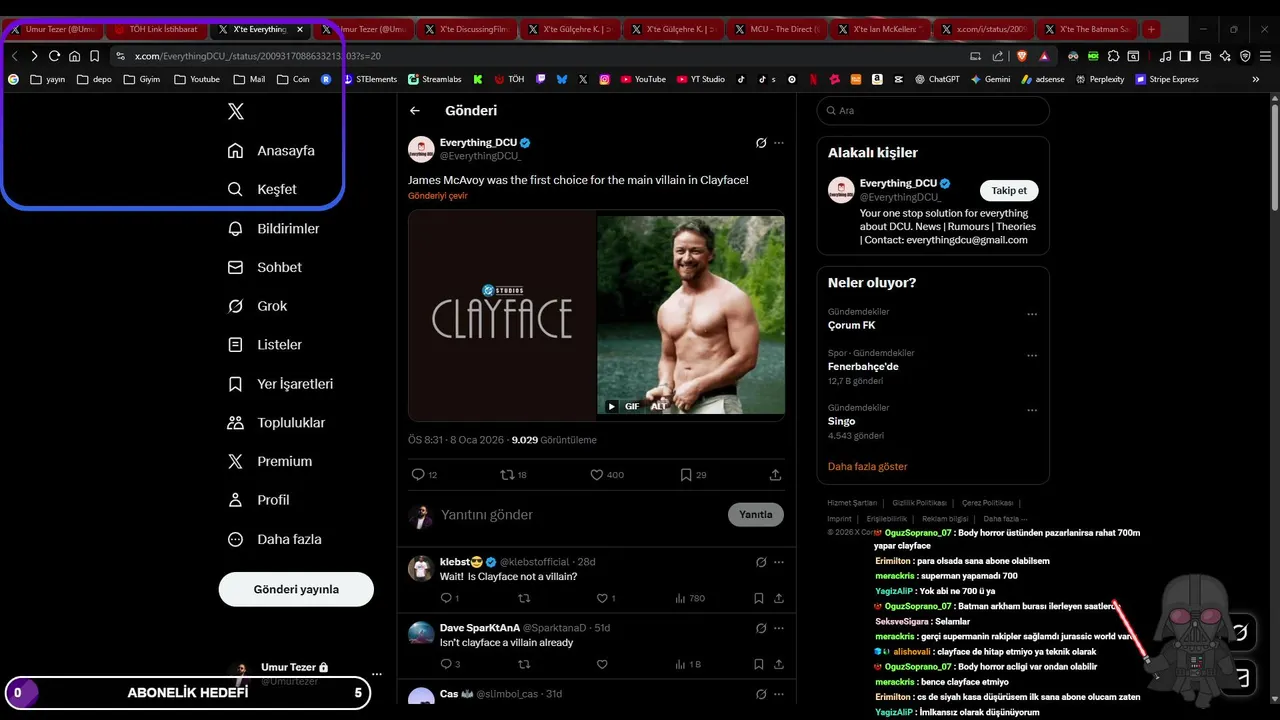Screen dimensions: 1280x720
Task: Open Cas reply more options
Action: tap(779, 694)
